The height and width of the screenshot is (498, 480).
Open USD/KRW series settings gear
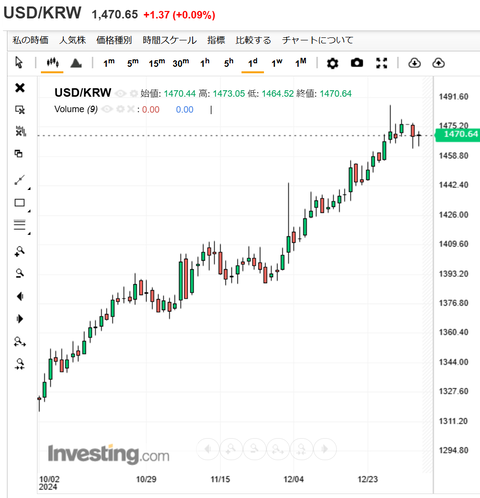(134, 94)
